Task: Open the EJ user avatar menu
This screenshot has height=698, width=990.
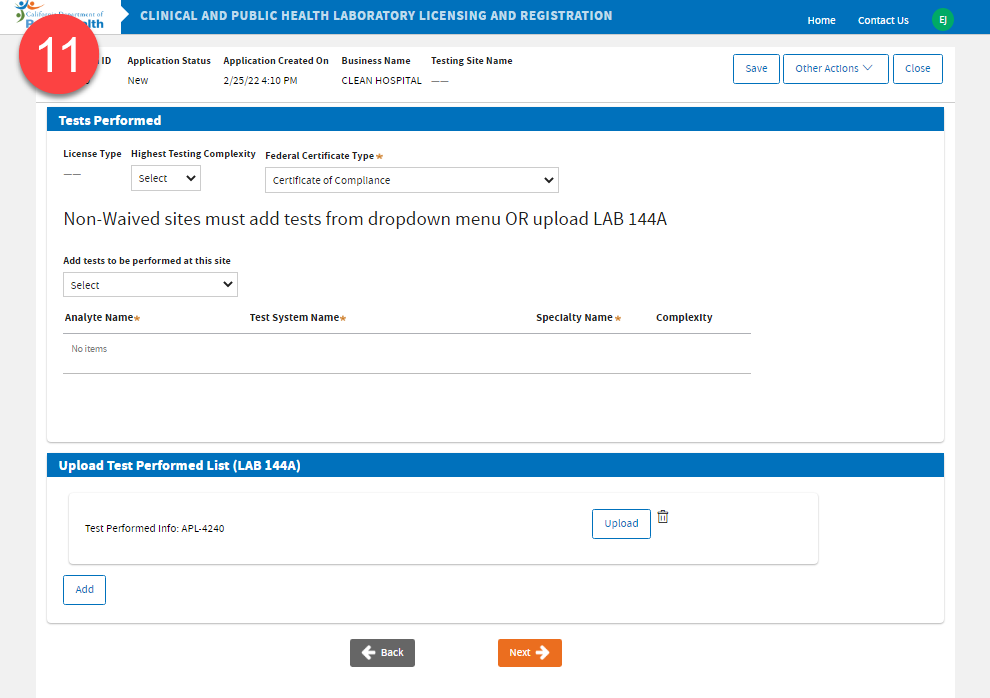Action: coord(943,20)
